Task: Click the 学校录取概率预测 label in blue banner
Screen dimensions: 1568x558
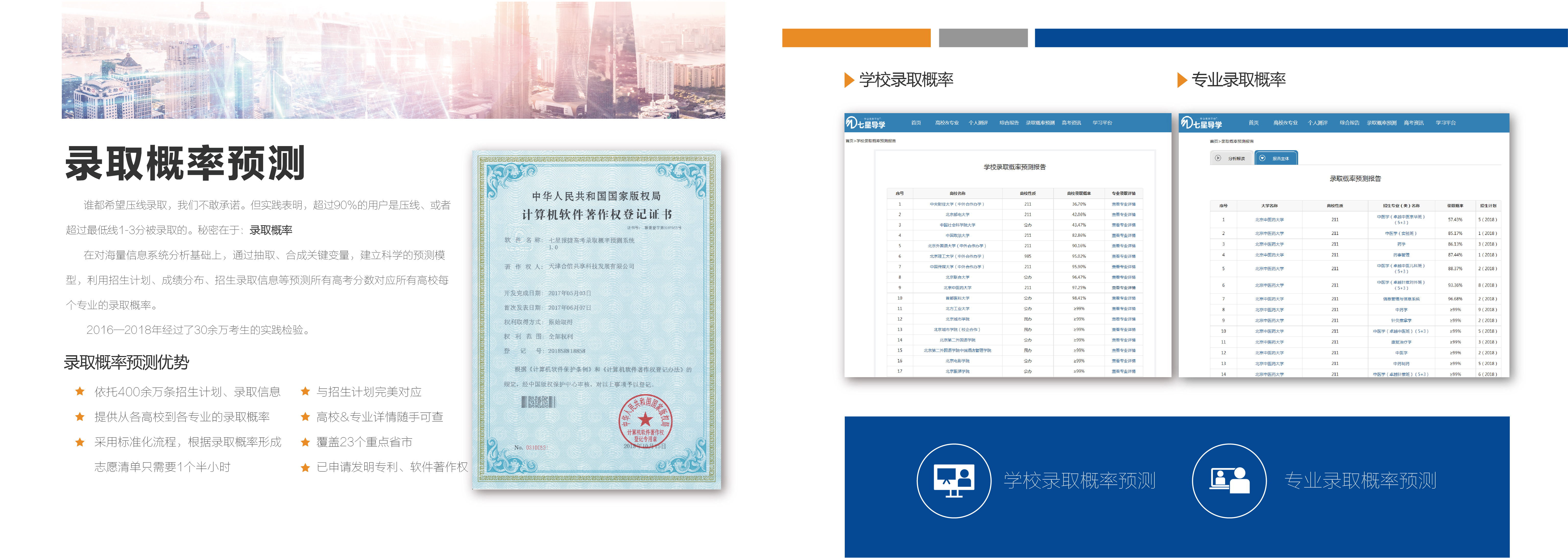Action: pos(1079,481)
